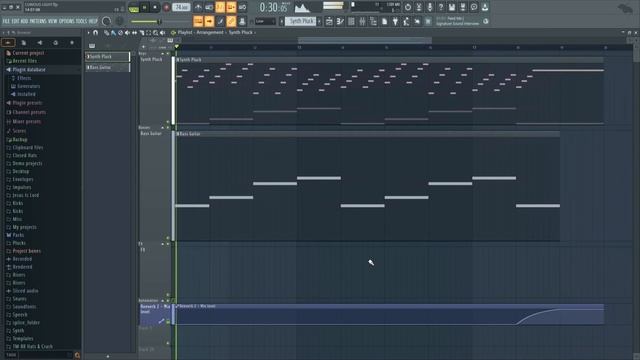Open the Mixer view icon
640x360 pixels.
click(x=362, y=21)
